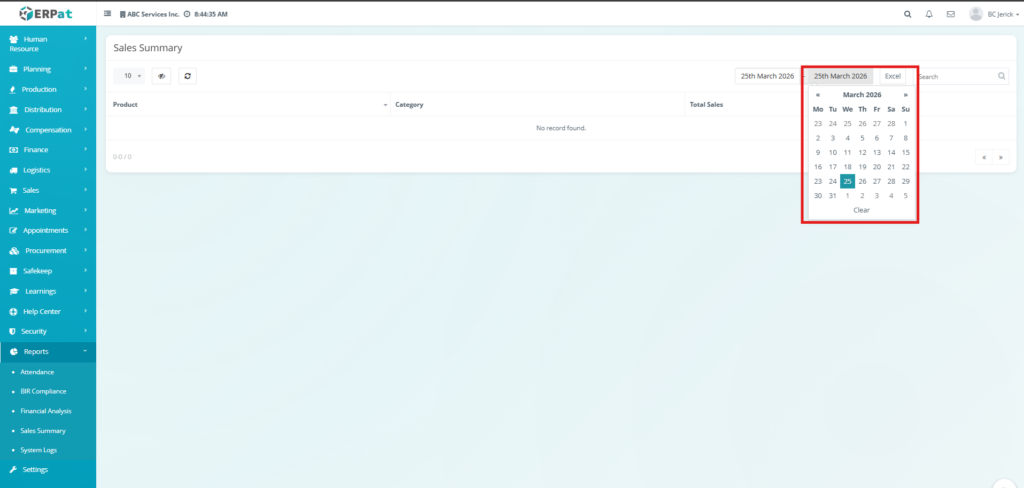The width and height of the screenshot is (1024, 488).
Task: Toggle the sidebar hamburger menu icon
Action: pos(108,14)
